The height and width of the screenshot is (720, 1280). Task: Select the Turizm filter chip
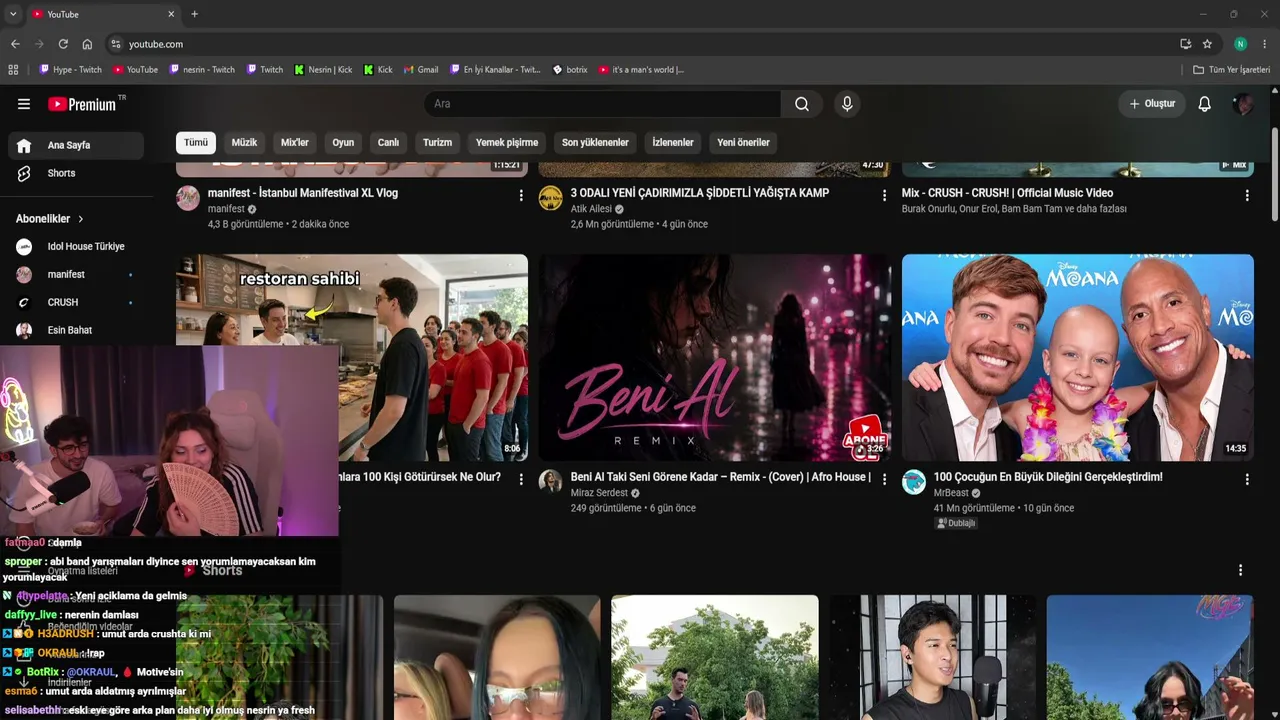click(x=437, y=143)
